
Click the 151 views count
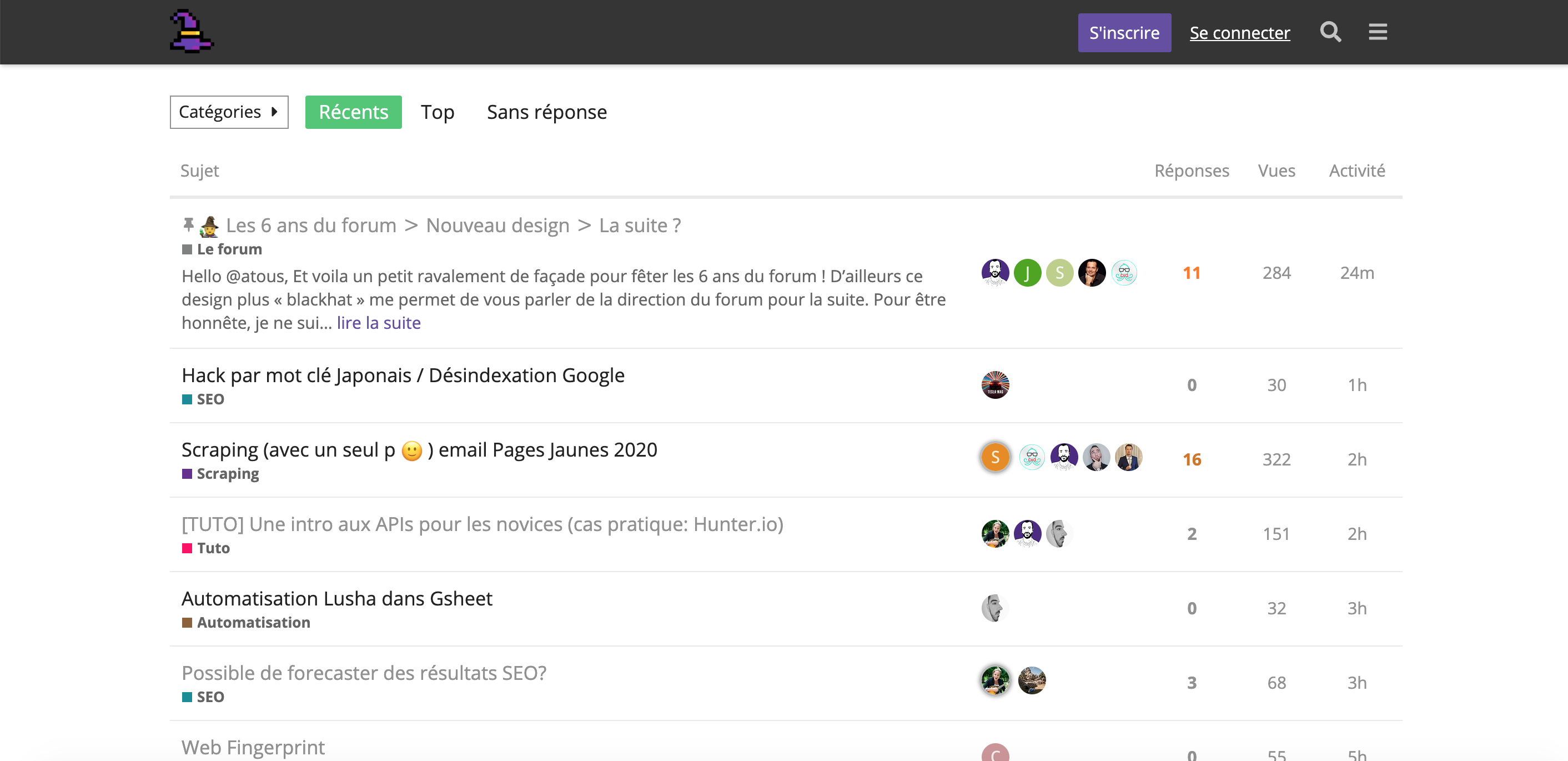point(1276,534)
